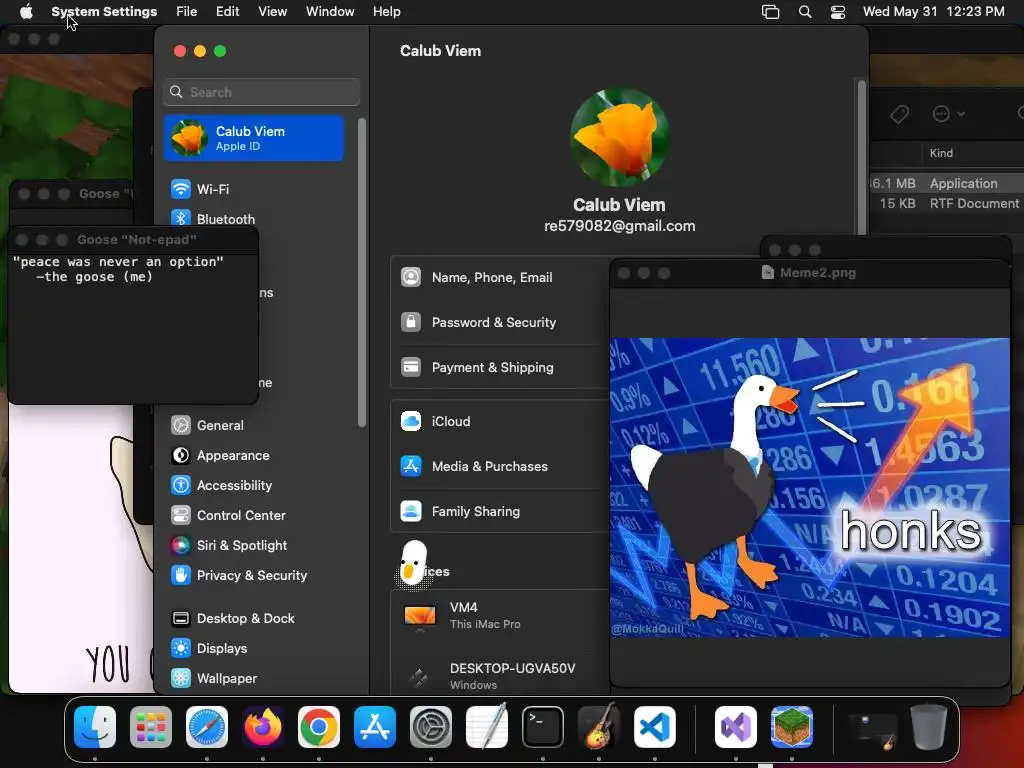
Task: Open Visual Studio from the Dock
Action: coord(736,727)
